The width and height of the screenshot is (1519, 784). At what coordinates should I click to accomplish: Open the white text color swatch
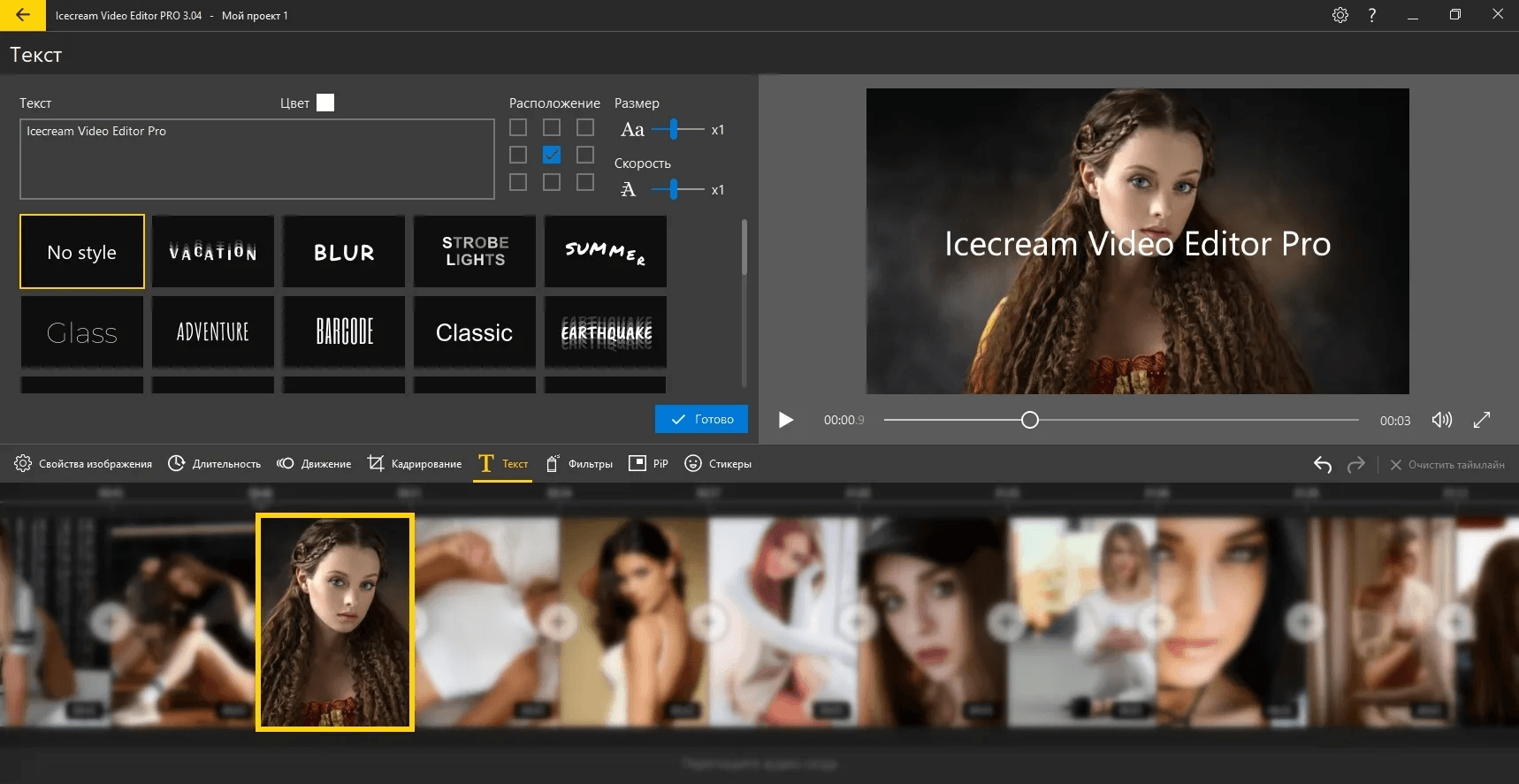[x=325, y=103]
